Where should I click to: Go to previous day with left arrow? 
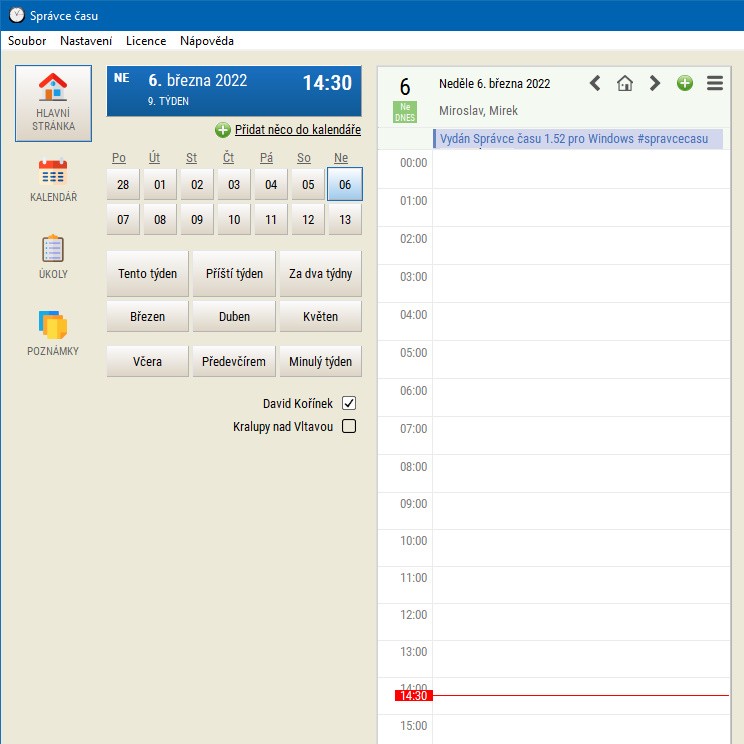click(x=595, y=83)
